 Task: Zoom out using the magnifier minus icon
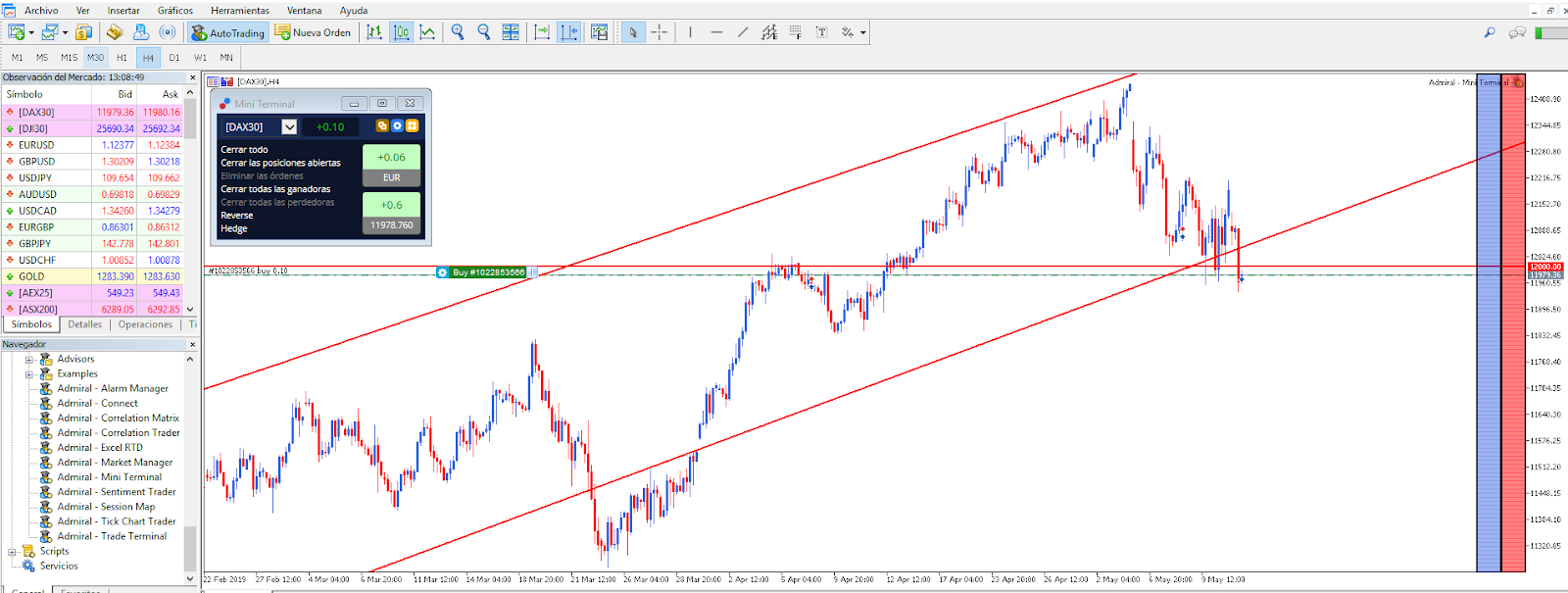(x=484, y=32)
